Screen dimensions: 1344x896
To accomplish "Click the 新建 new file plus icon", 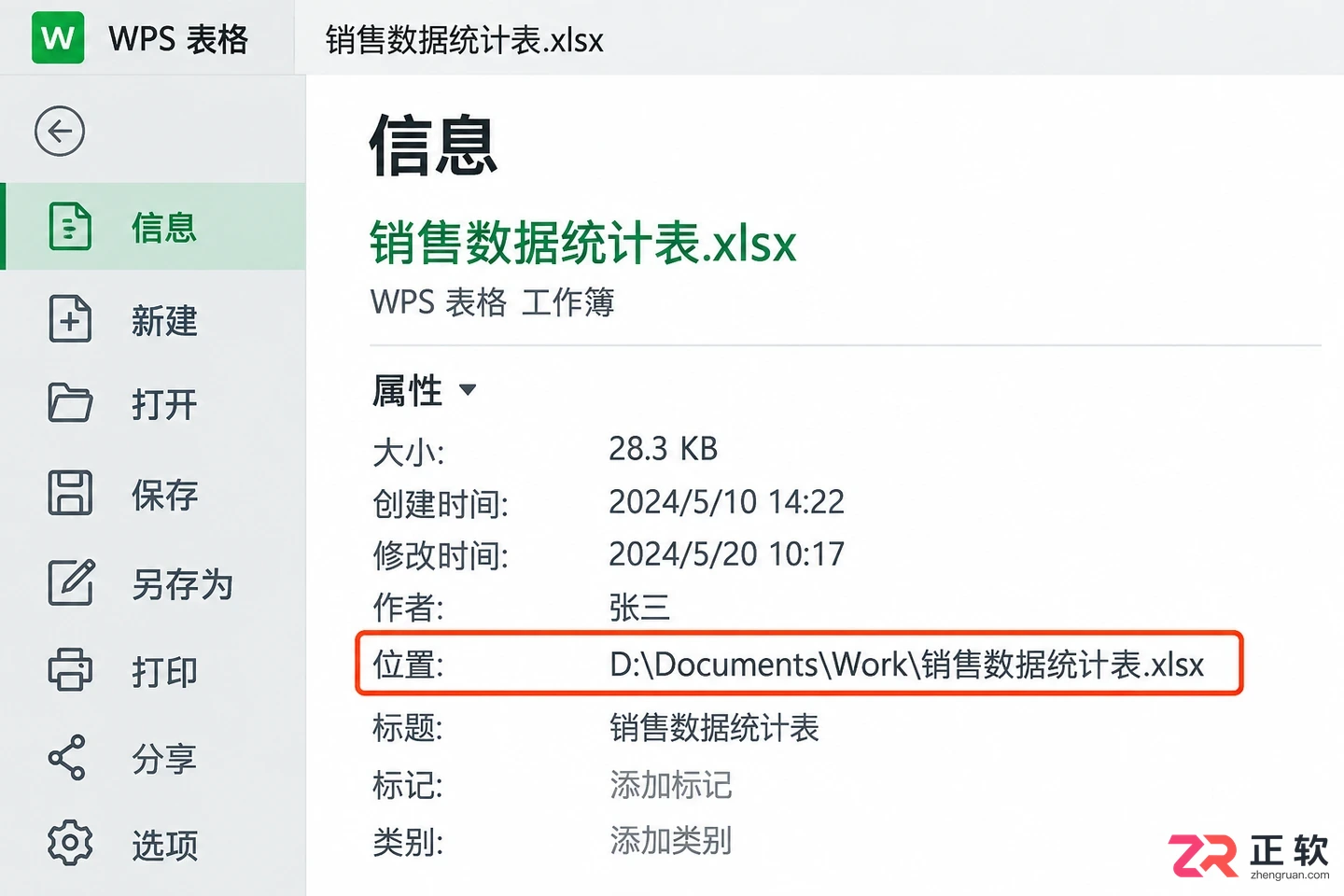I will coord(70,318).
